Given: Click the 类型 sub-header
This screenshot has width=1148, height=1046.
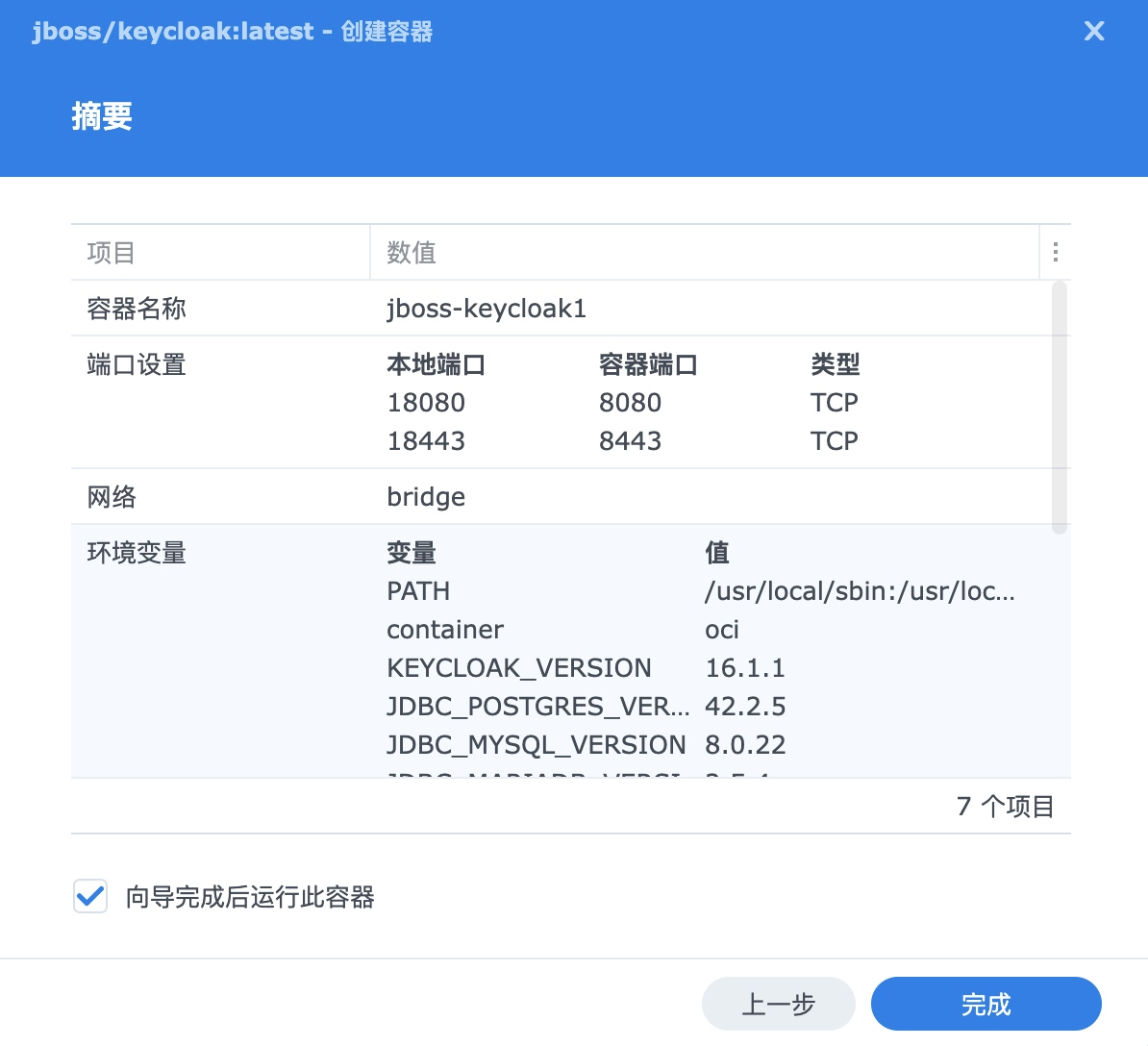Looking at the screenshot, I should click(x=835, y=363).
